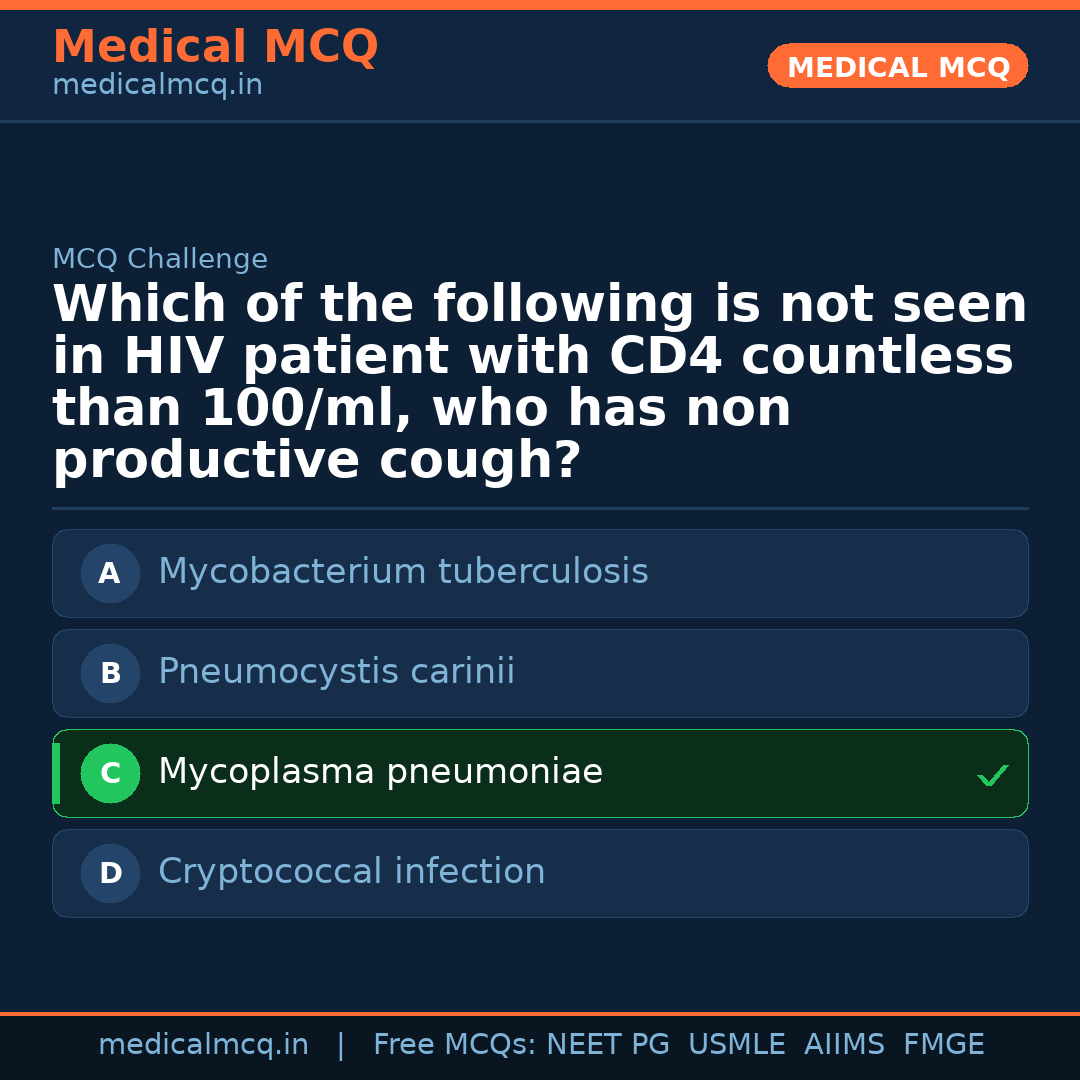This screenshot has height=1080, width=1080.
Task: Select the letter B option circle
Action: coord(110,674)
